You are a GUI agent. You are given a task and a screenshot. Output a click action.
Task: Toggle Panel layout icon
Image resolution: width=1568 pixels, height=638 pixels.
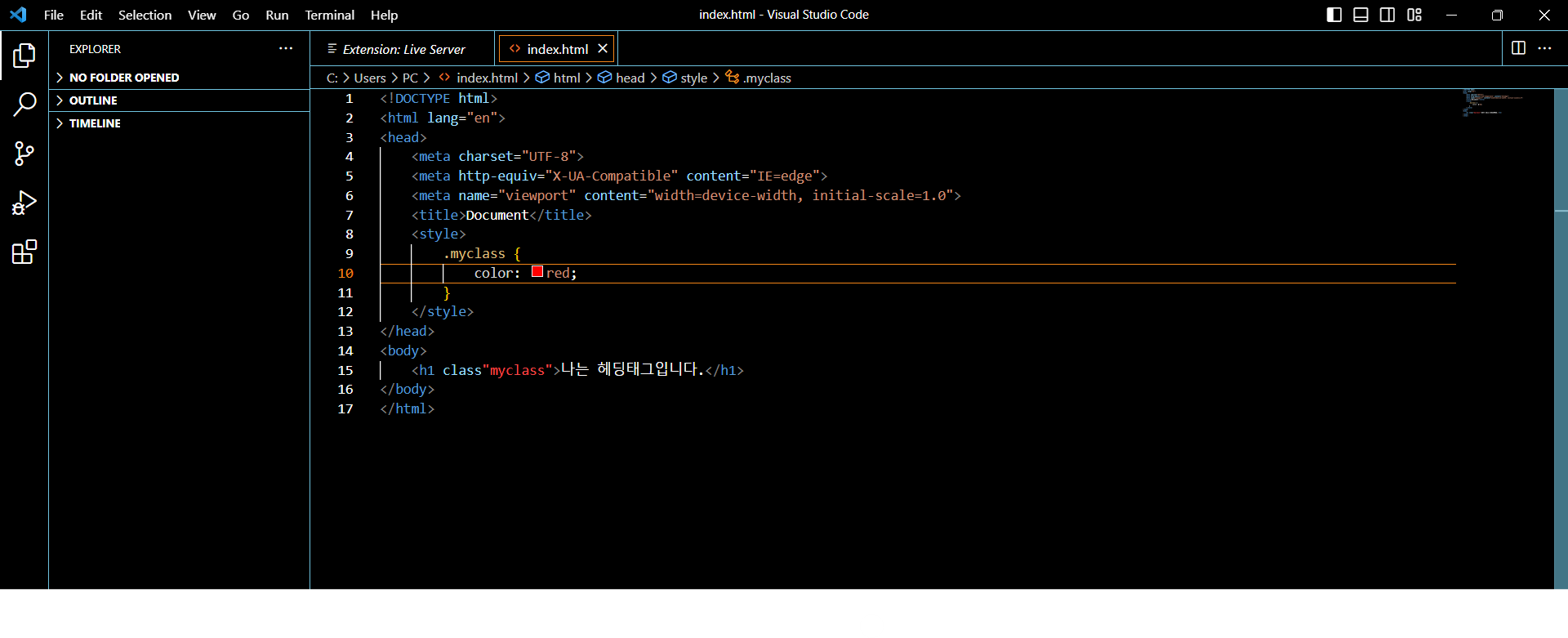click(x=1361, y=15)
